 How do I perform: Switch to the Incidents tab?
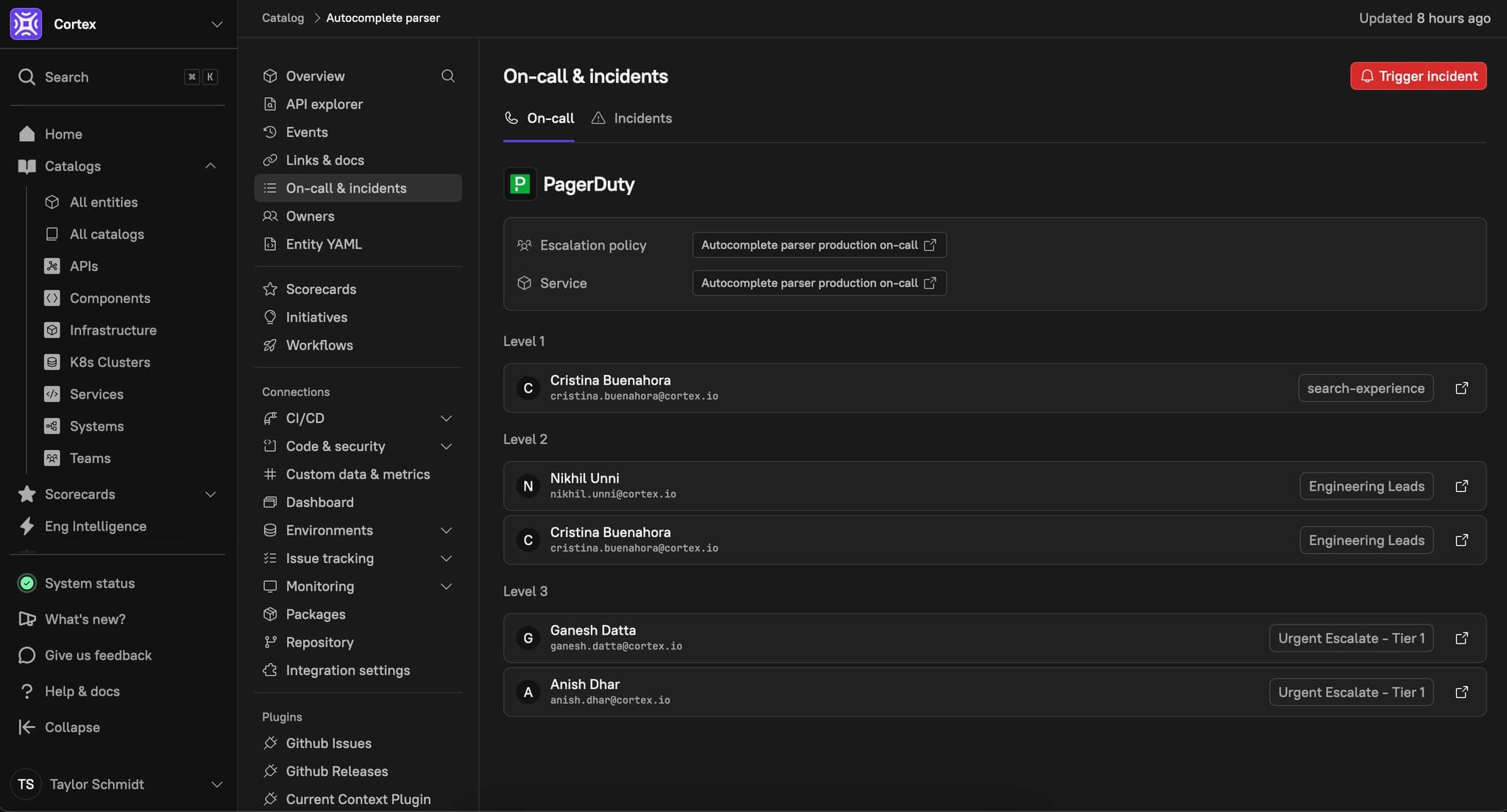[x=631, y=118]
